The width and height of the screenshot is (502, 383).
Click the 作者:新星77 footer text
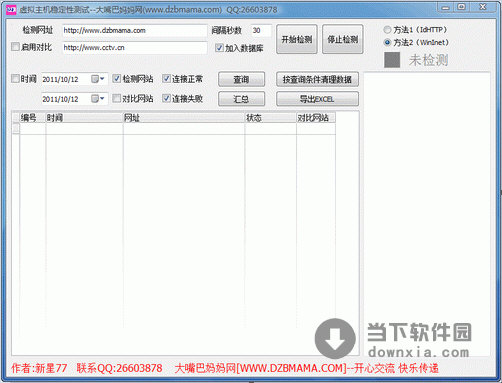[39, 368]
